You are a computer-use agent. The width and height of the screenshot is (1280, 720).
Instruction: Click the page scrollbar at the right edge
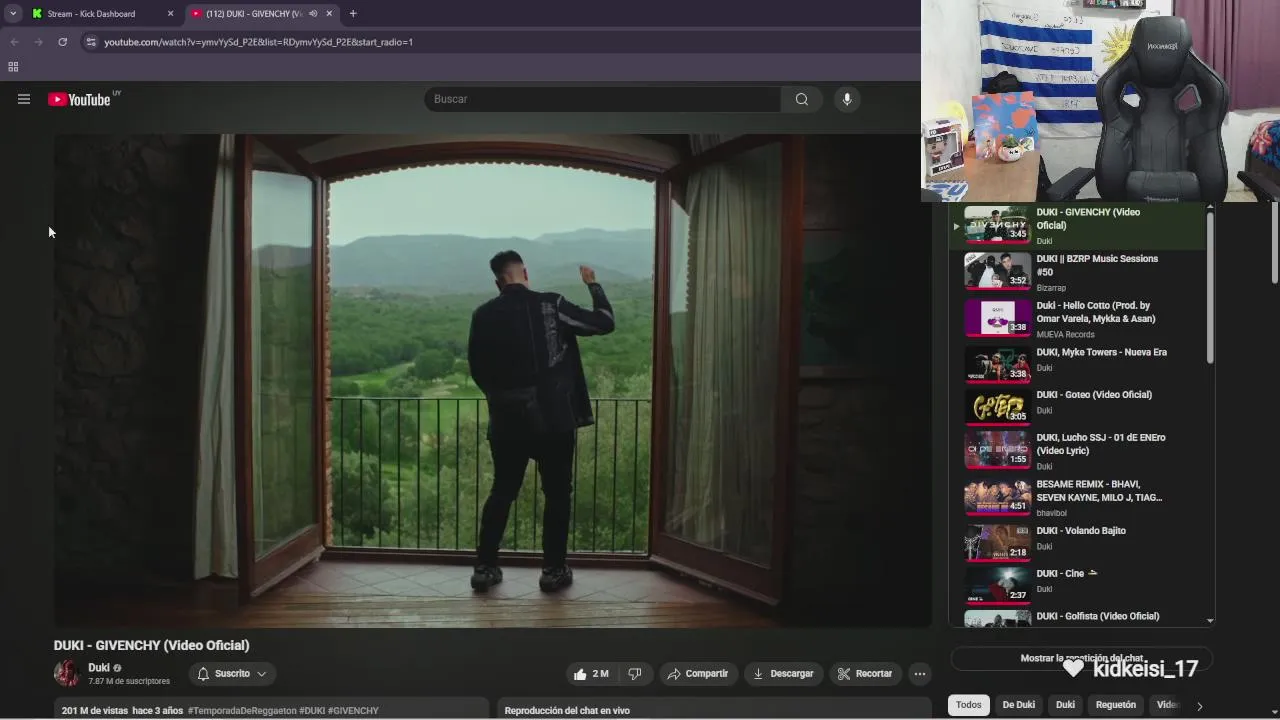pos(1274,242)
